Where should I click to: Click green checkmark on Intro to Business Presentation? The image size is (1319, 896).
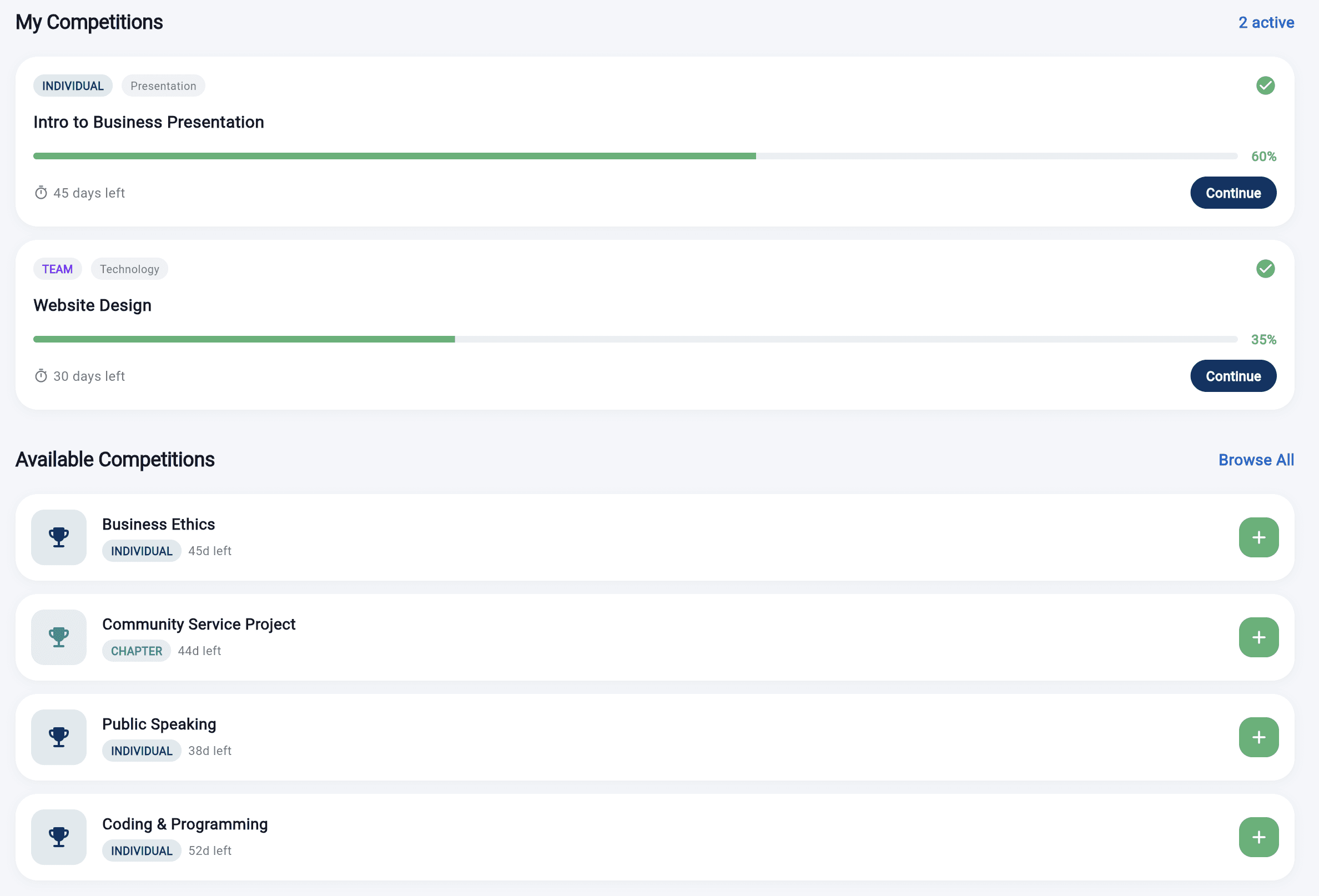pyautogui.click(x=1265, y=85)
